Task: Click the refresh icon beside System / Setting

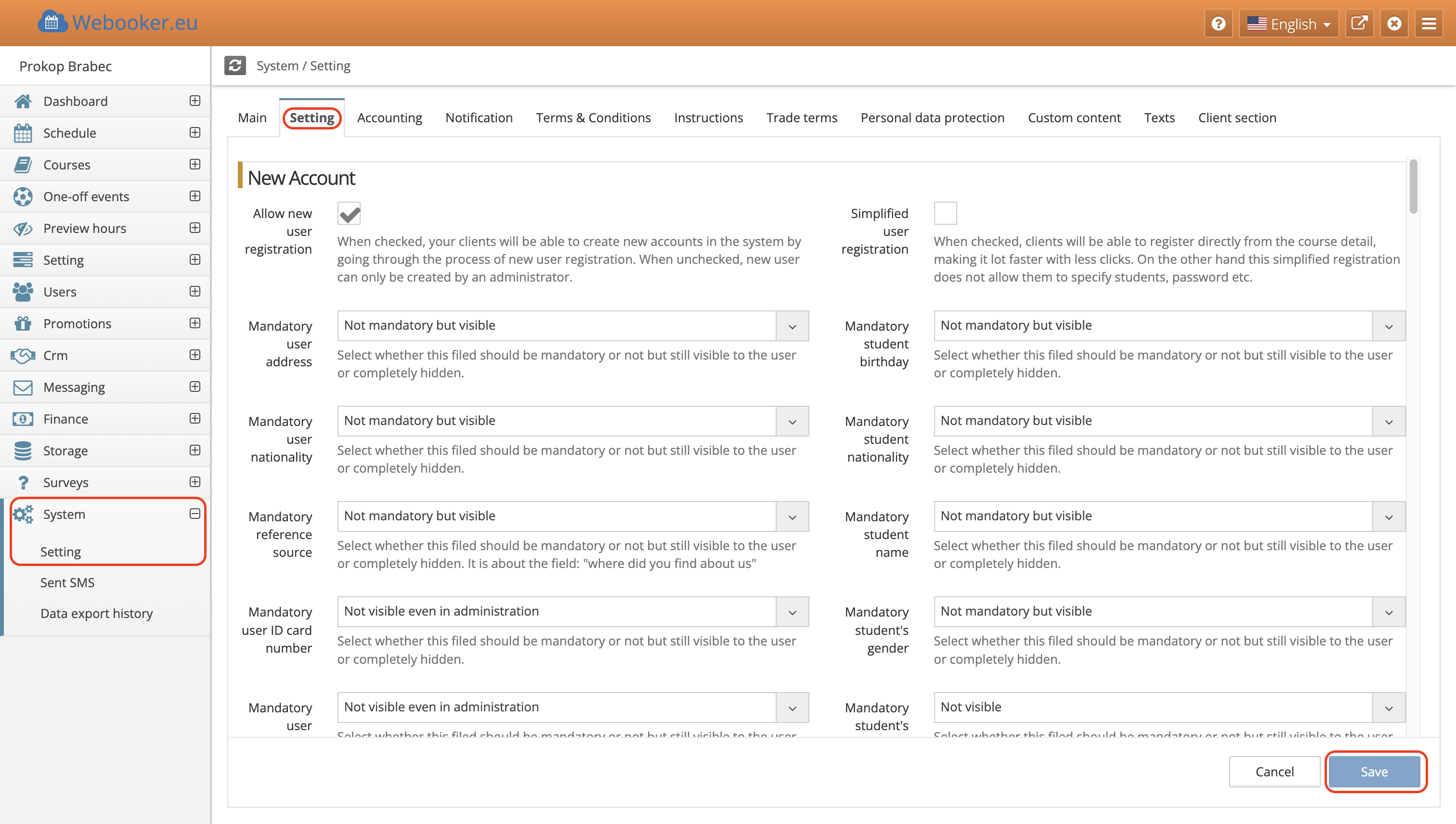Action: [x=235, y=65]
